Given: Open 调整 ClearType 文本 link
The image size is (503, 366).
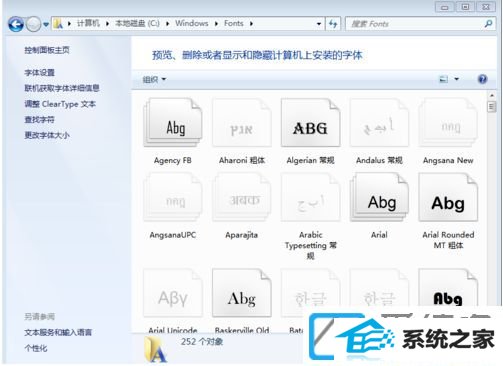Looking at the screenshot, I should (x=60, y=104).
